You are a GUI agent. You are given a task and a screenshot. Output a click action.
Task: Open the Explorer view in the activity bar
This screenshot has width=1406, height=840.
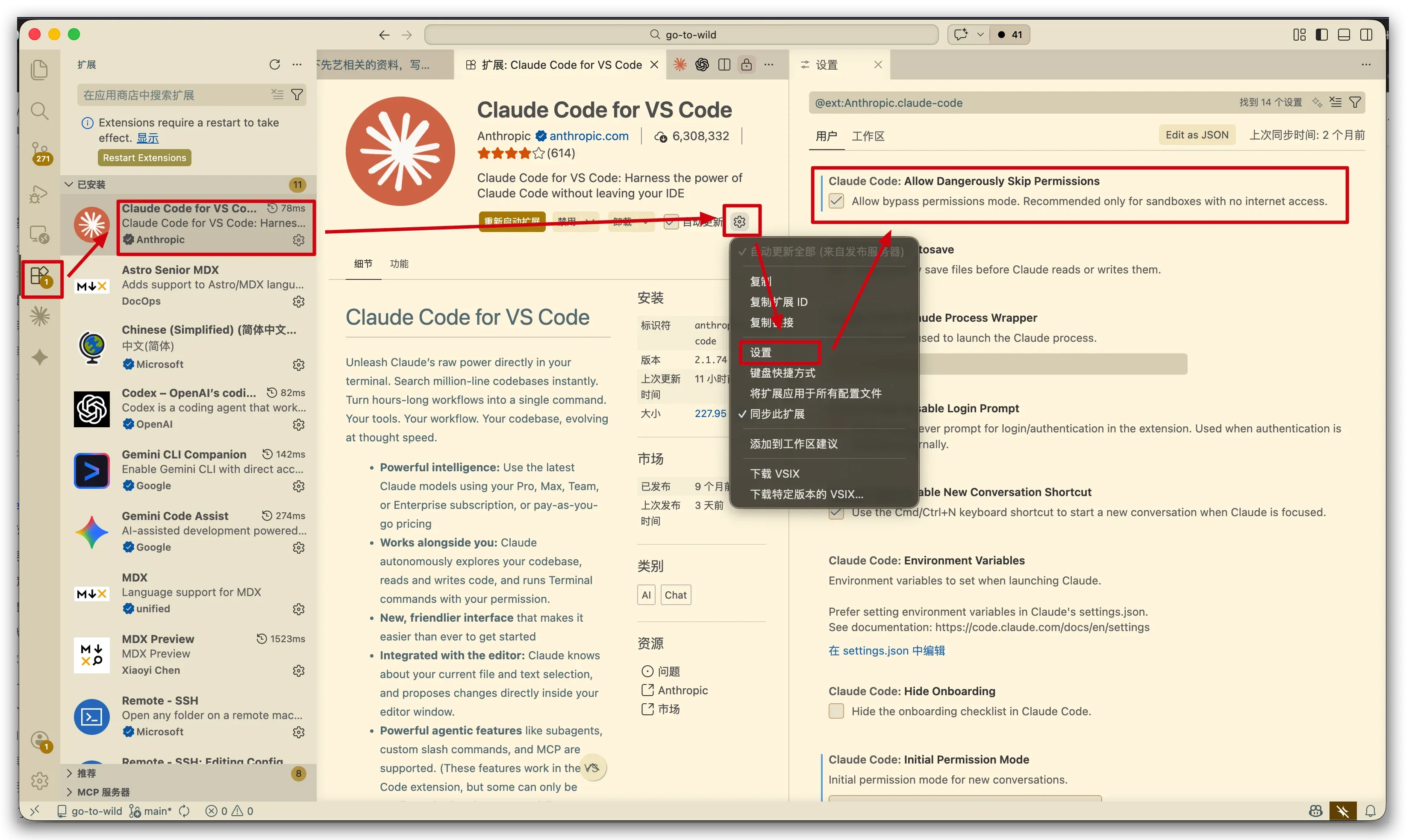(39, 70)
